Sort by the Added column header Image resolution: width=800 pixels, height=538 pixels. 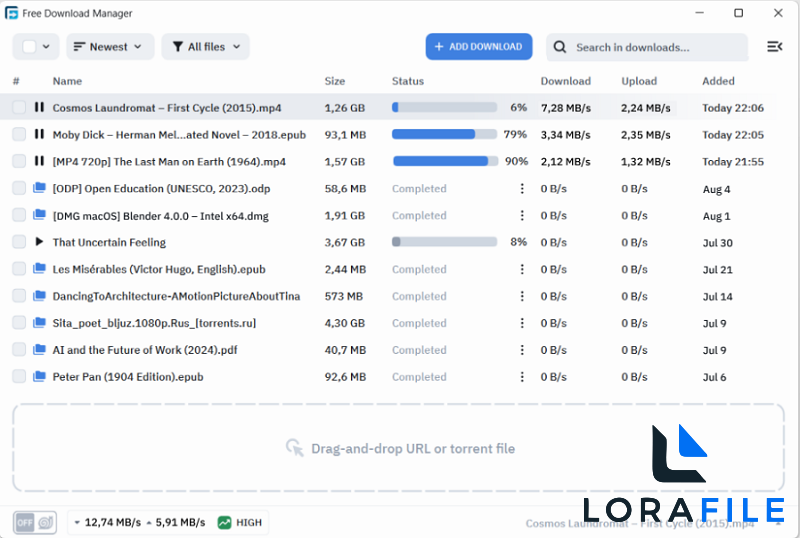[x=718, y=81]
